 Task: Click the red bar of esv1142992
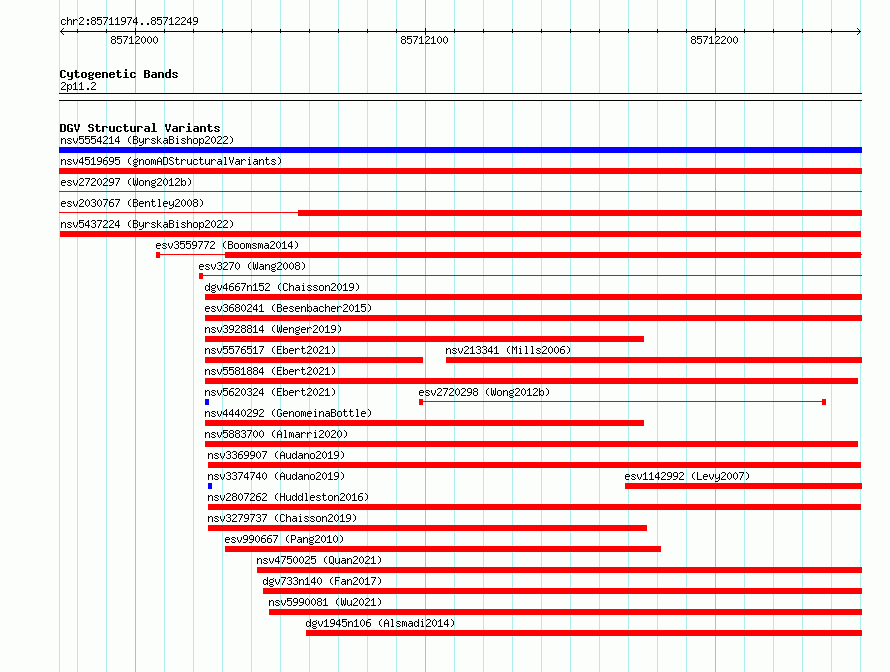[x=744, y=486]
